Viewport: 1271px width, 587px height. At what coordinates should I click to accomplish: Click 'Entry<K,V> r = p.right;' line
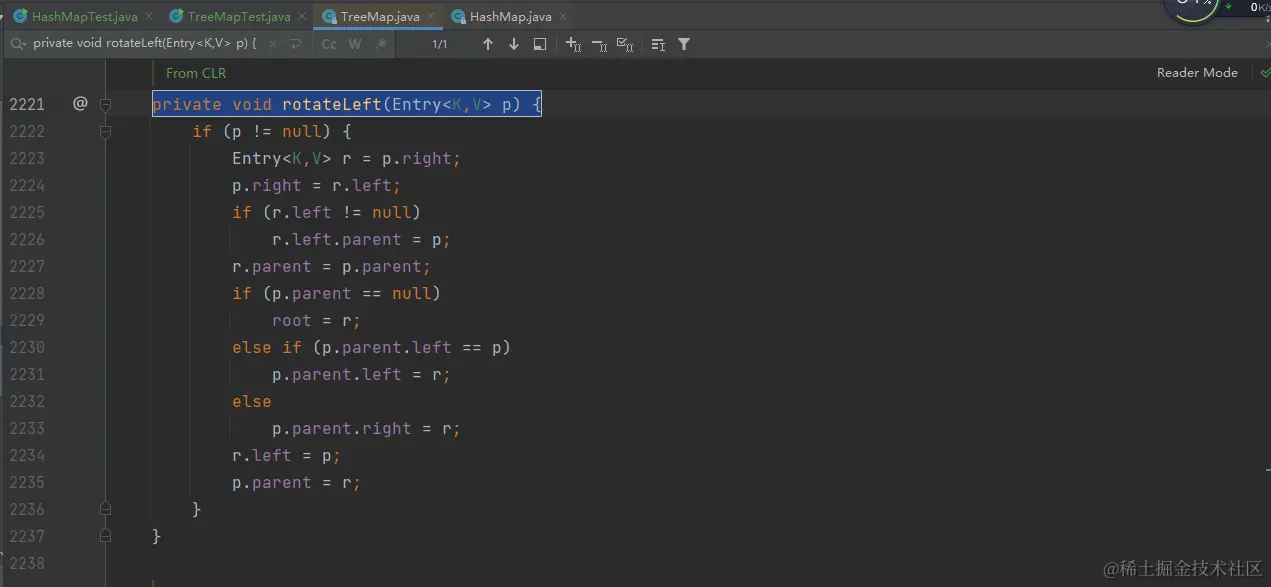pos(346,158)
